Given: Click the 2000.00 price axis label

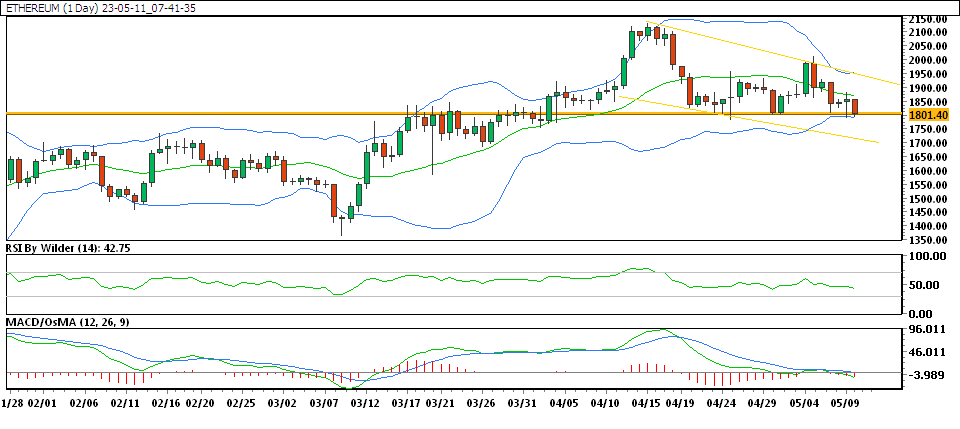Looking at the screenshot, I should 929,60.
